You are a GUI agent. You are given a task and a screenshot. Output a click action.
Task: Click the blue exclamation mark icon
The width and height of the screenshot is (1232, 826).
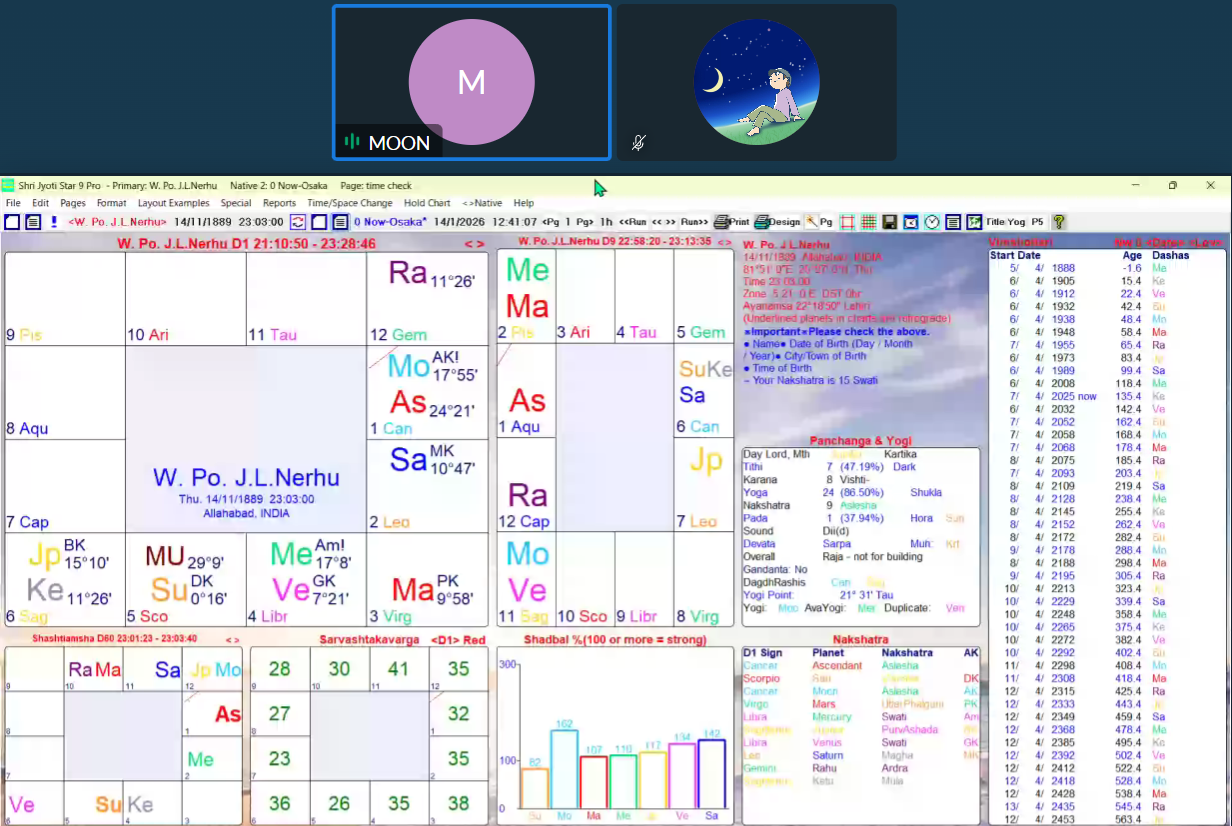tap(54, 222)
